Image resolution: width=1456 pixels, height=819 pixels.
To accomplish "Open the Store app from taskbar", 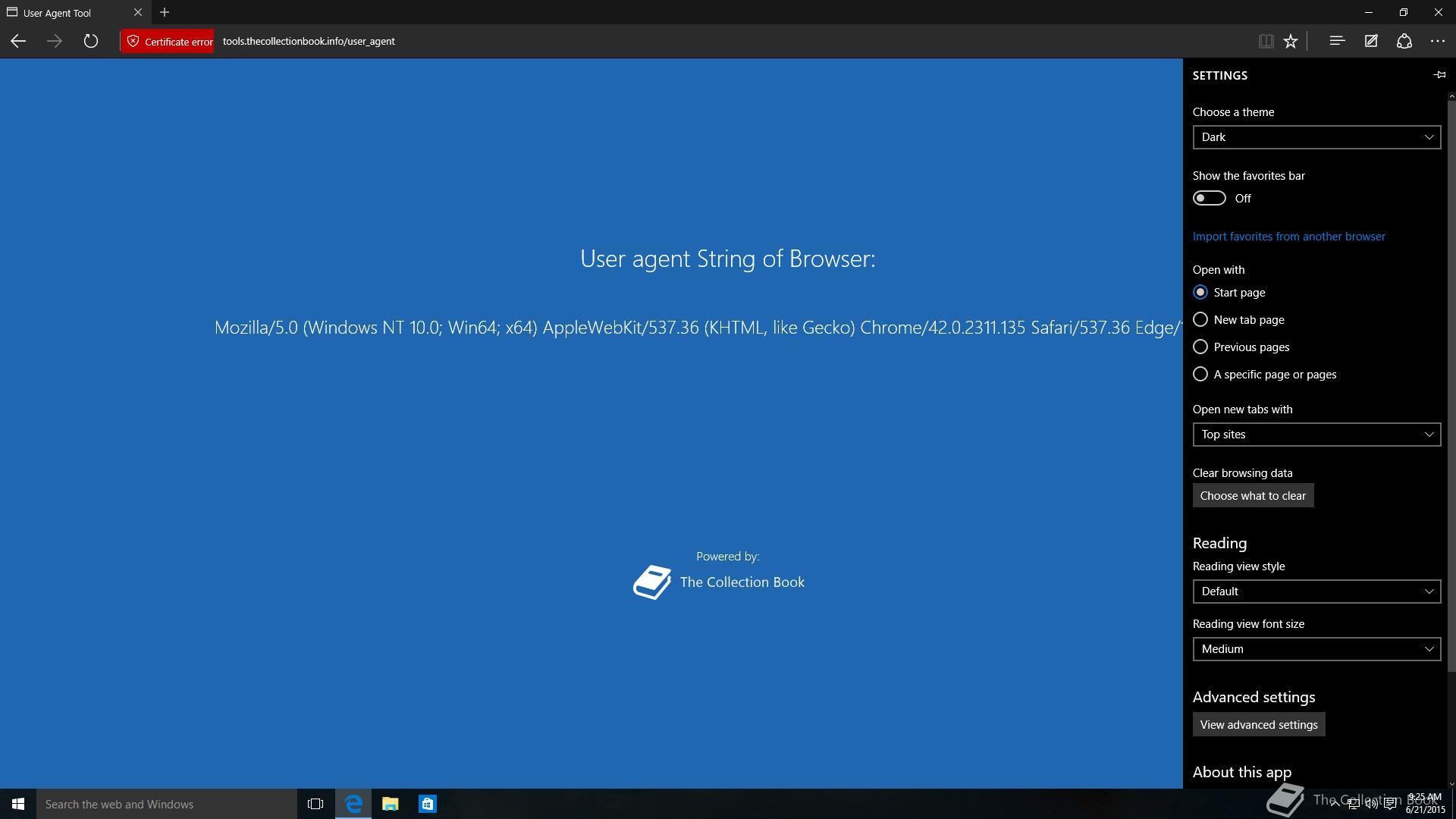I will pyautogui.click(x=428, y=804).
